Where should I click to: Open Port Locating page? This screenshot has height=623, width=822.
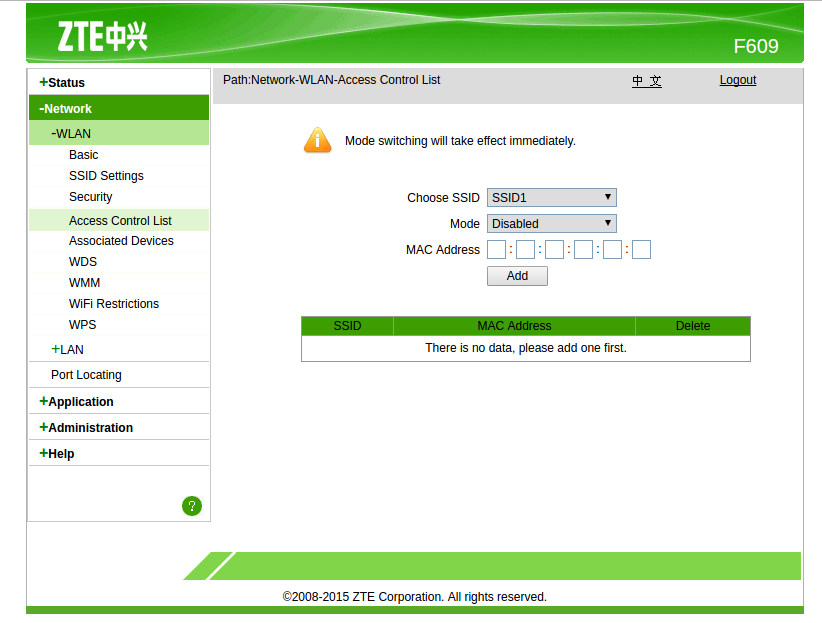pos(86,375)
